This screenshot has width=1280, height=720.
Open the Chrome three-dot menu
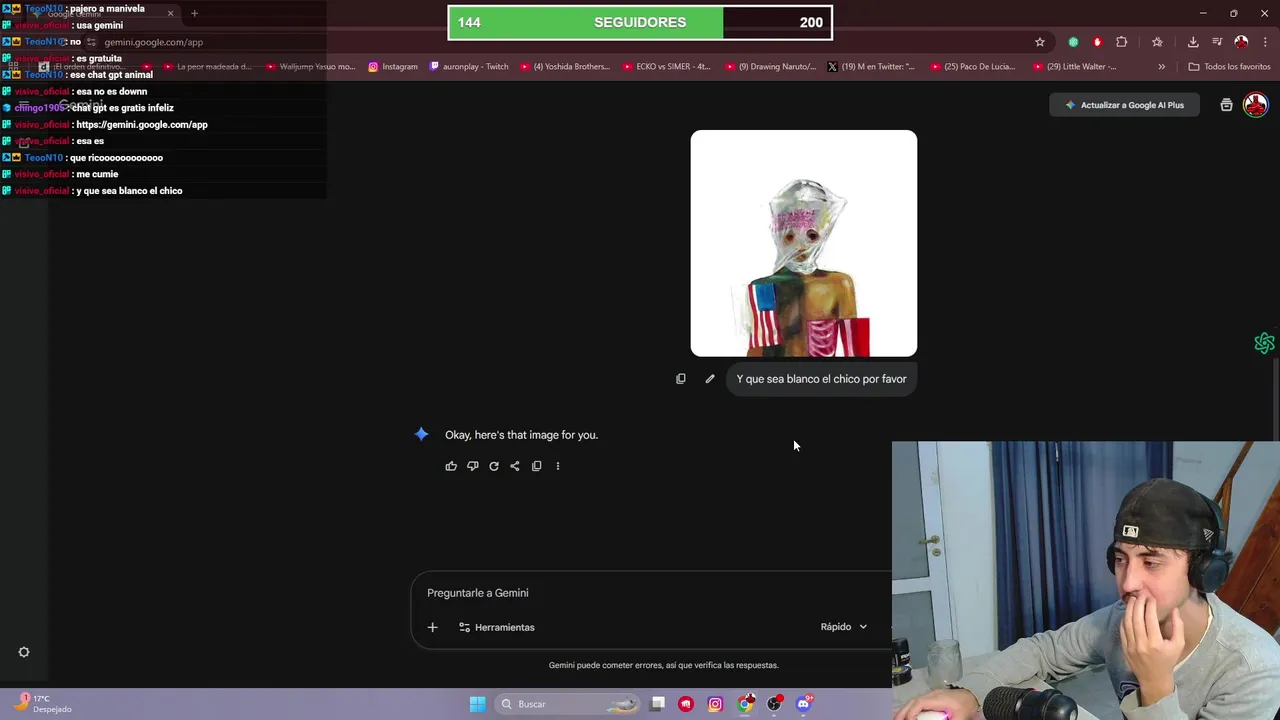point(1266,42)
